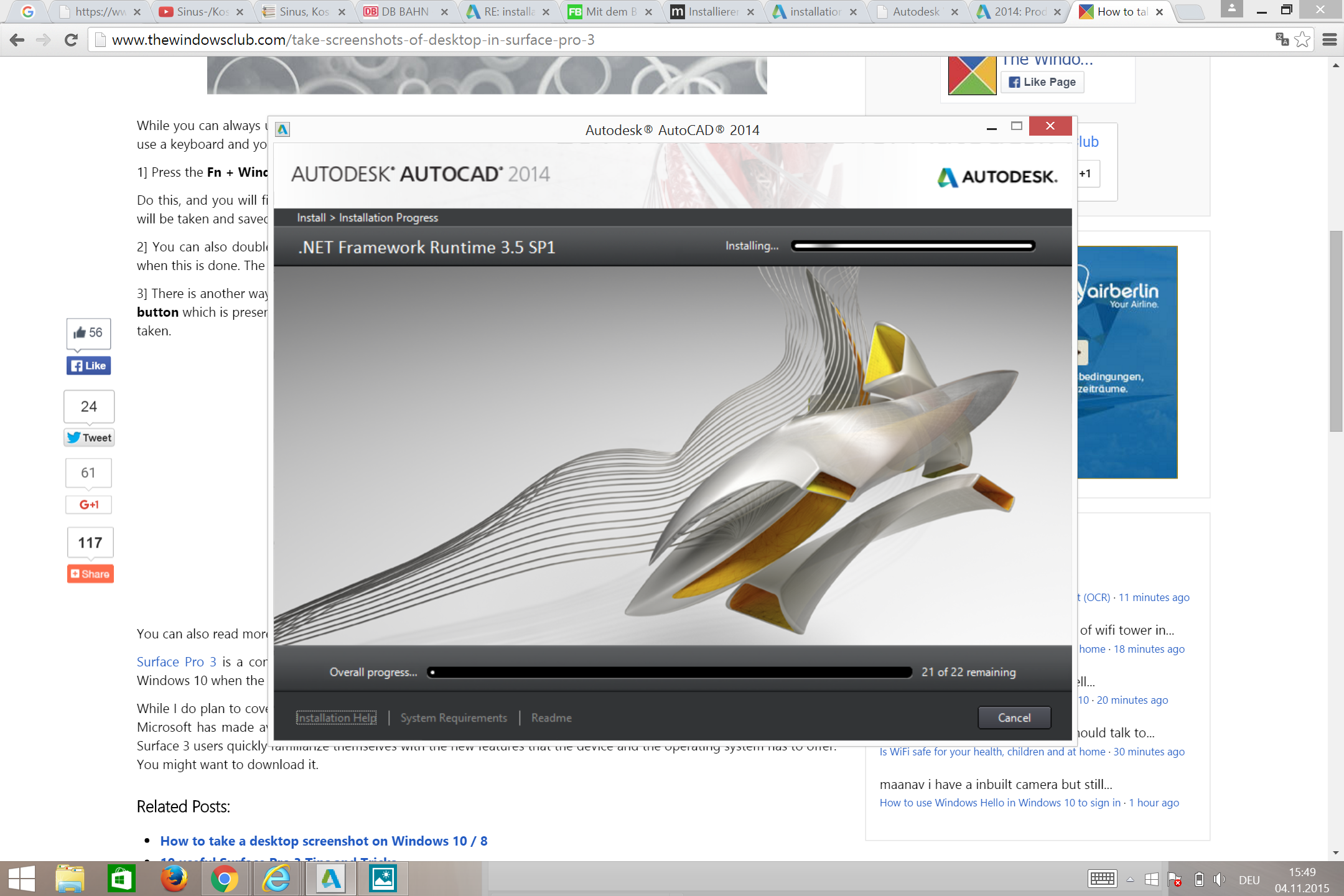Open Internet Explorer from the taskbar

(277, 878)
